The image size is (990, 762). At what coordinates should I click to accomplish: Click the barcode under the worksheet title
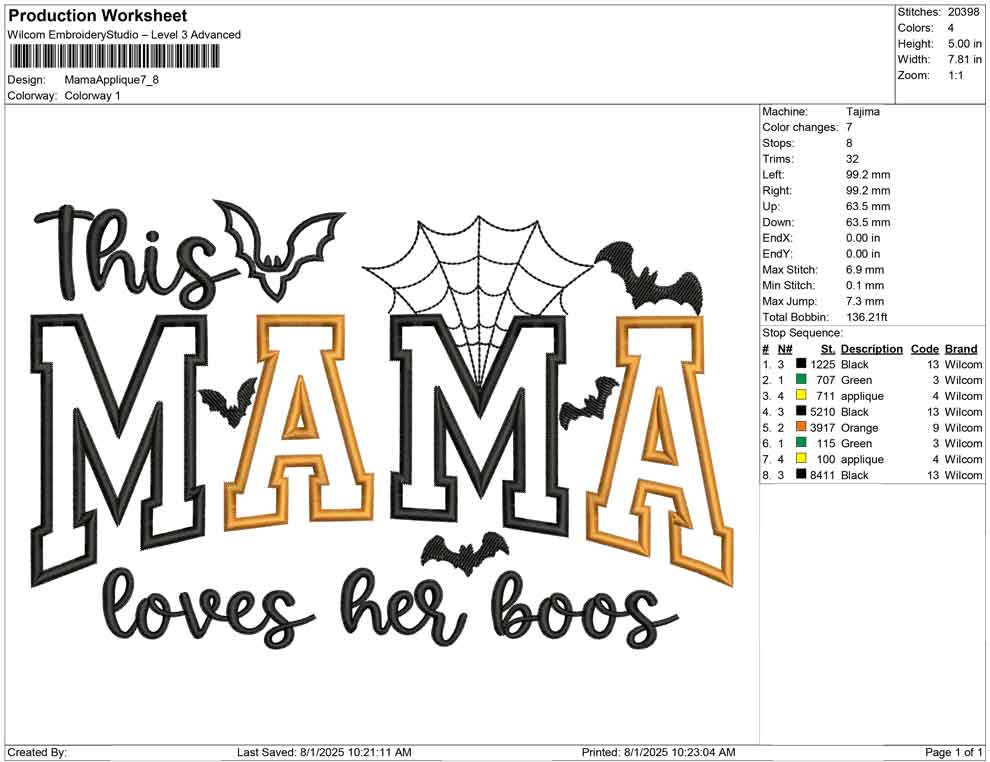coord(114,57)
